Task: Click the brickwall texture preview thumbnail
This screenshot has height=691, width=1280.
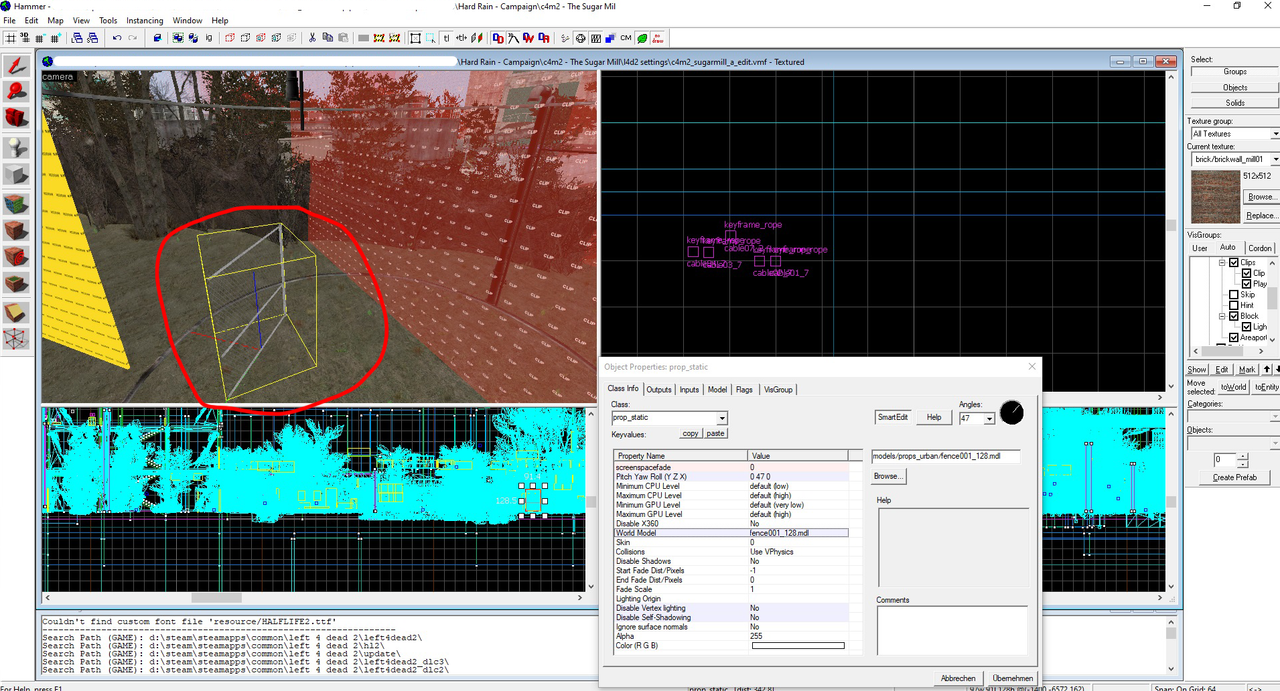Action: click(x=1214, y=195)
